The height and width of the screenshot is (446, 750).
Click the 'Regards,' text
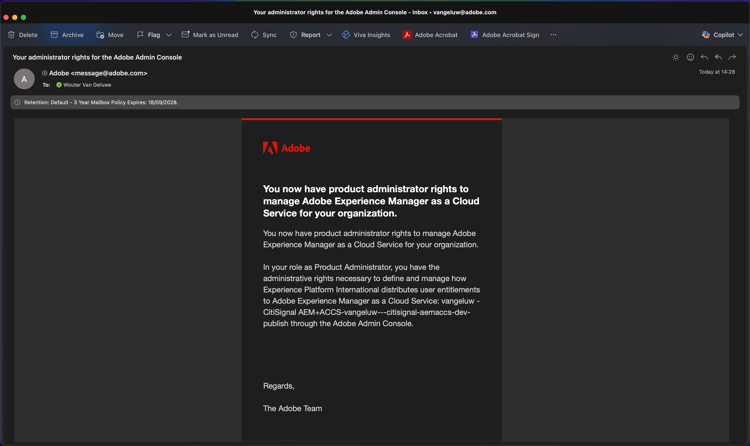278,386
